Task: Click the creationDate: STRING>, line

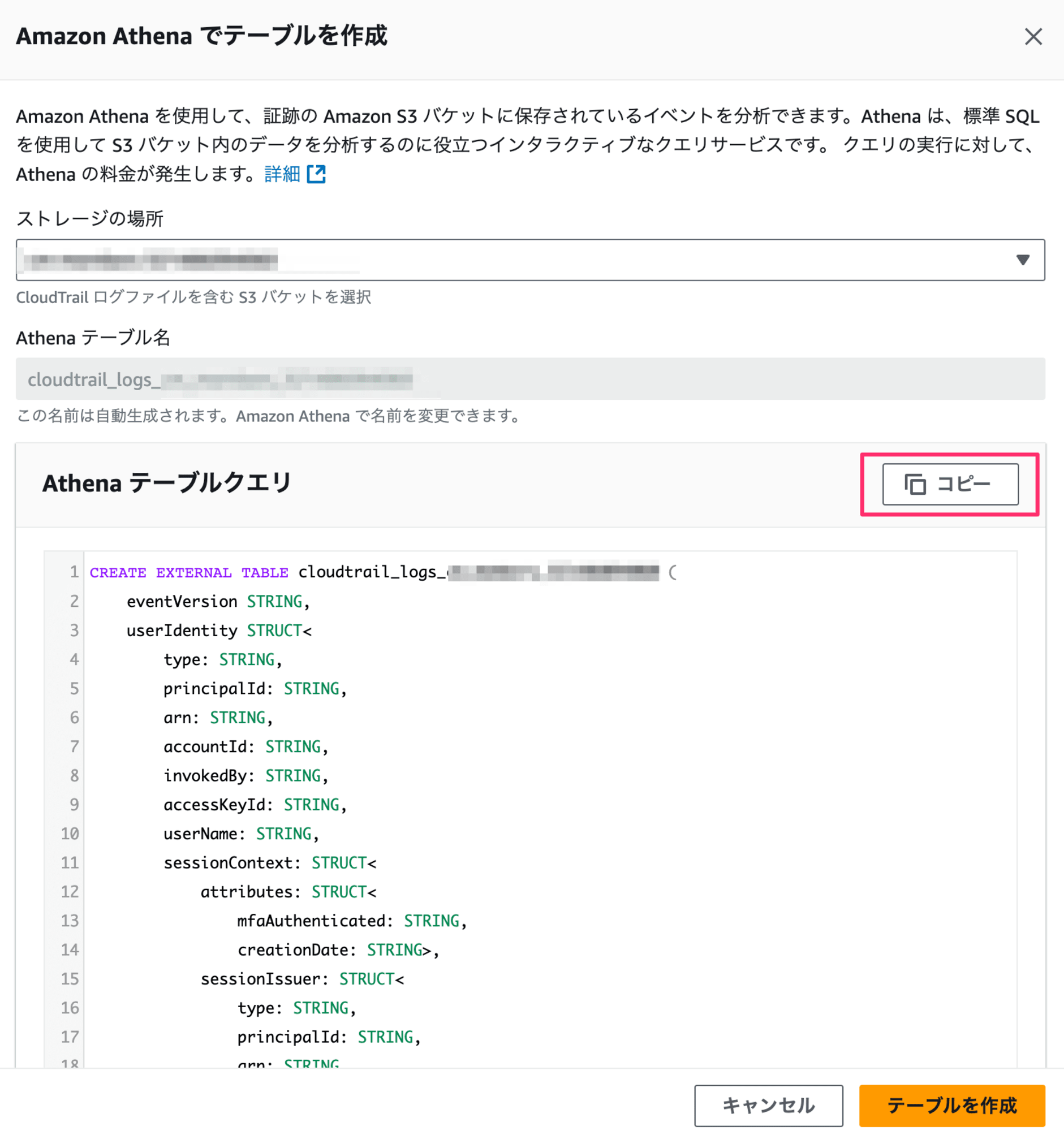Action: (338, 949)
